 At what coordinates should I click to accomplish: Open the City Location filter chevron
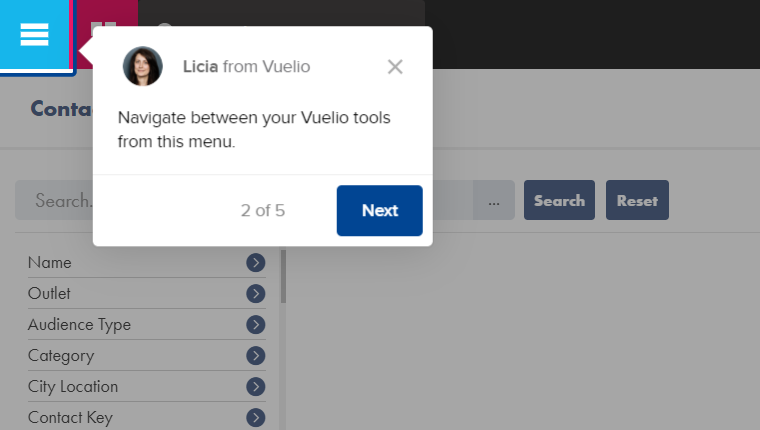point(255,387)
